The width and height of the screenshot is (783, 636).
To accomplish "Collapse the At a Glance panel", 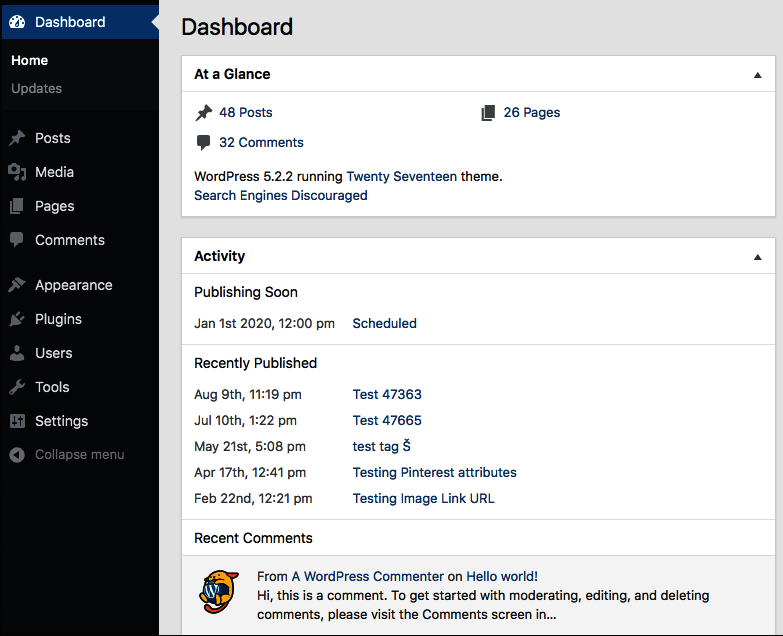I will (x=757, y=75).
